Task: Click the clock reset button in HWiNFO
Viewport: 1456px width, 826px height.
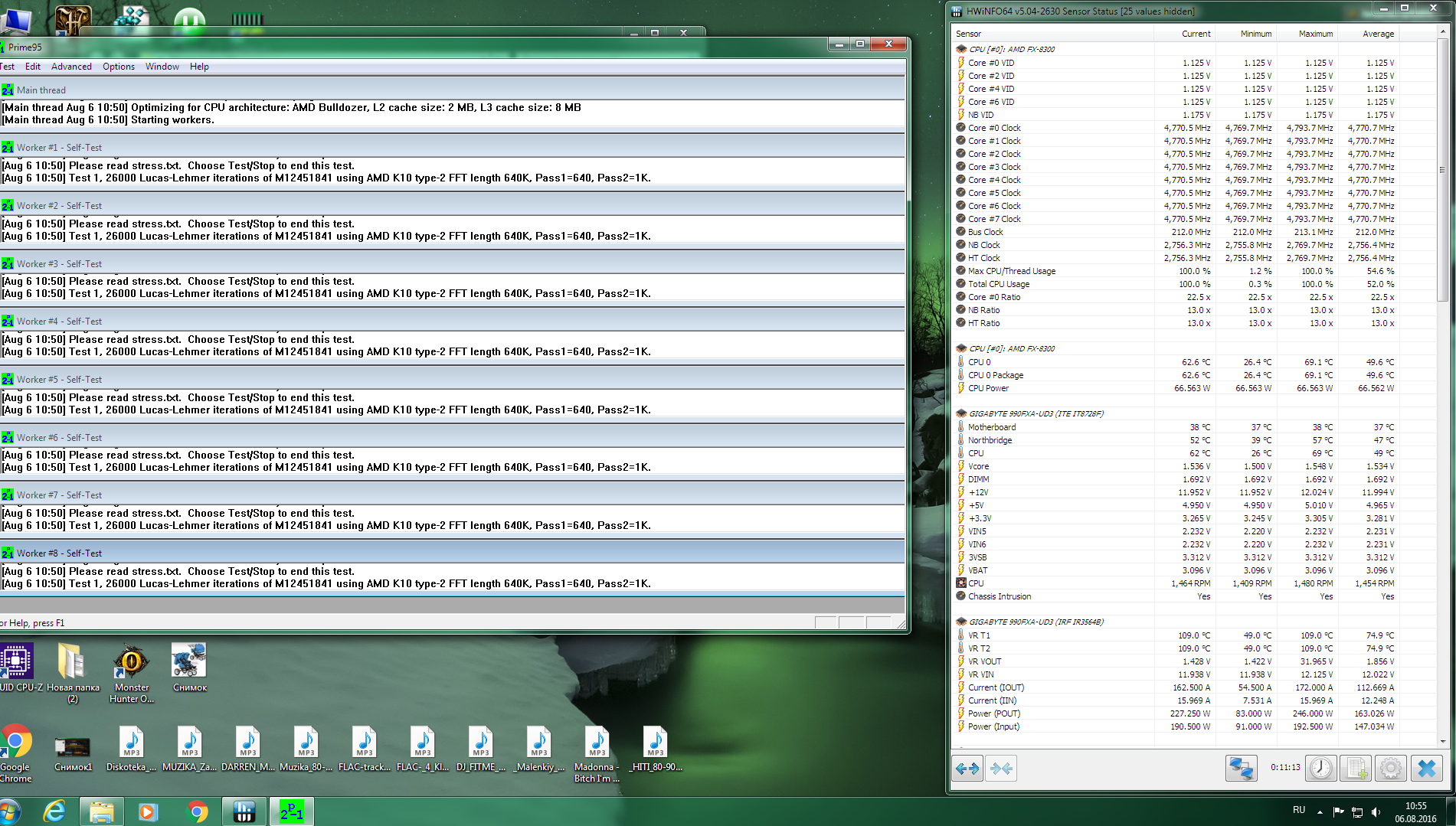Action: pos(1321,768)
